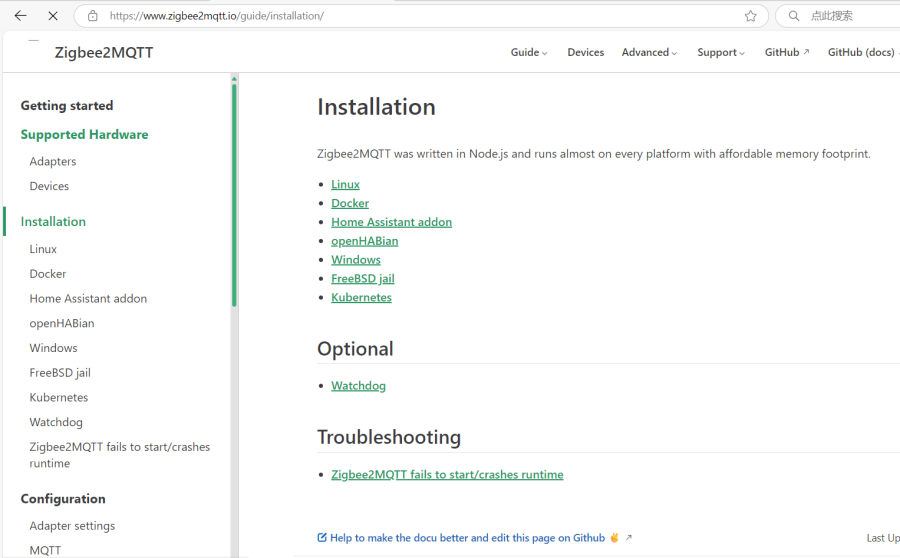Open Devices in the top navigation

point(585,52)
